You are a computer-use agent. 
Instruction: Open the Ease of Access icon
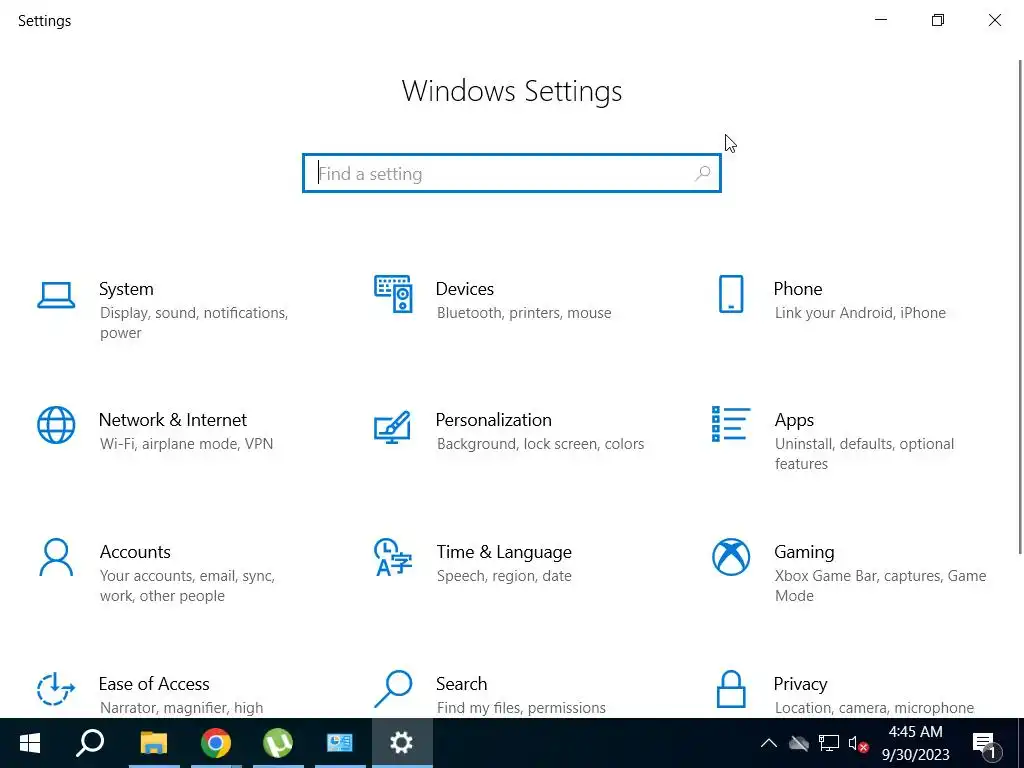tap(56, 689)
